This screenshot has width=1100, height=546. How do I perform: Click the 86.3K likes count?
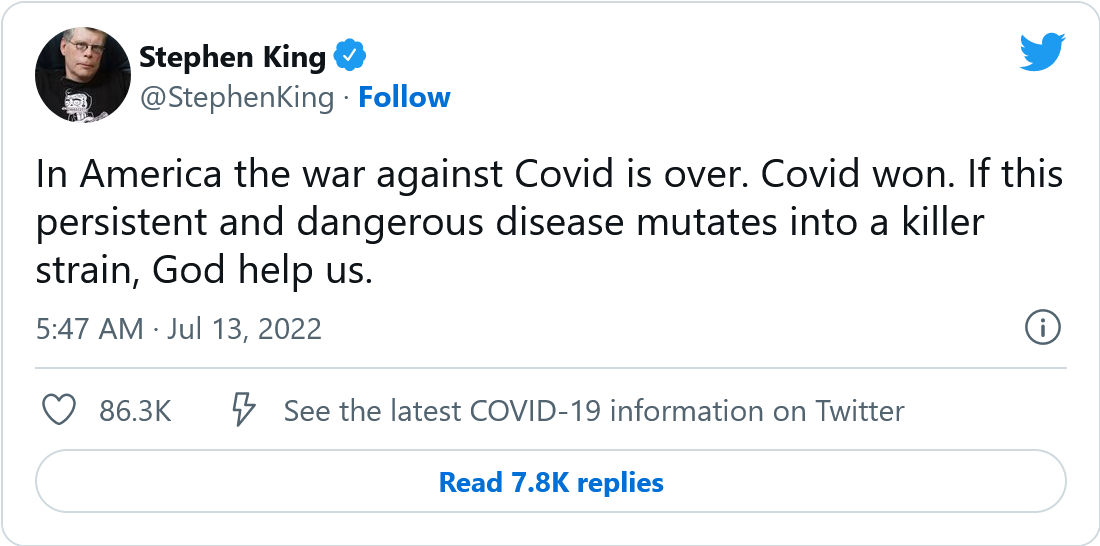tap(135, 411)
